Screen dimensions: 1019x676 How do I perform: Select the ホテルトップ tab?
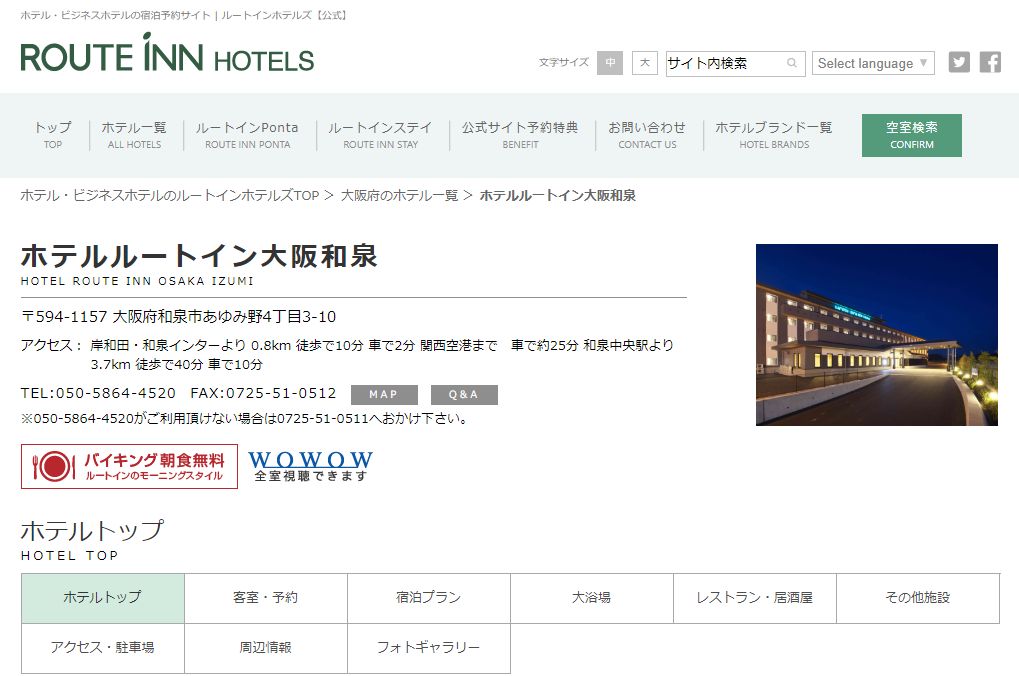(x=103, y=598)
